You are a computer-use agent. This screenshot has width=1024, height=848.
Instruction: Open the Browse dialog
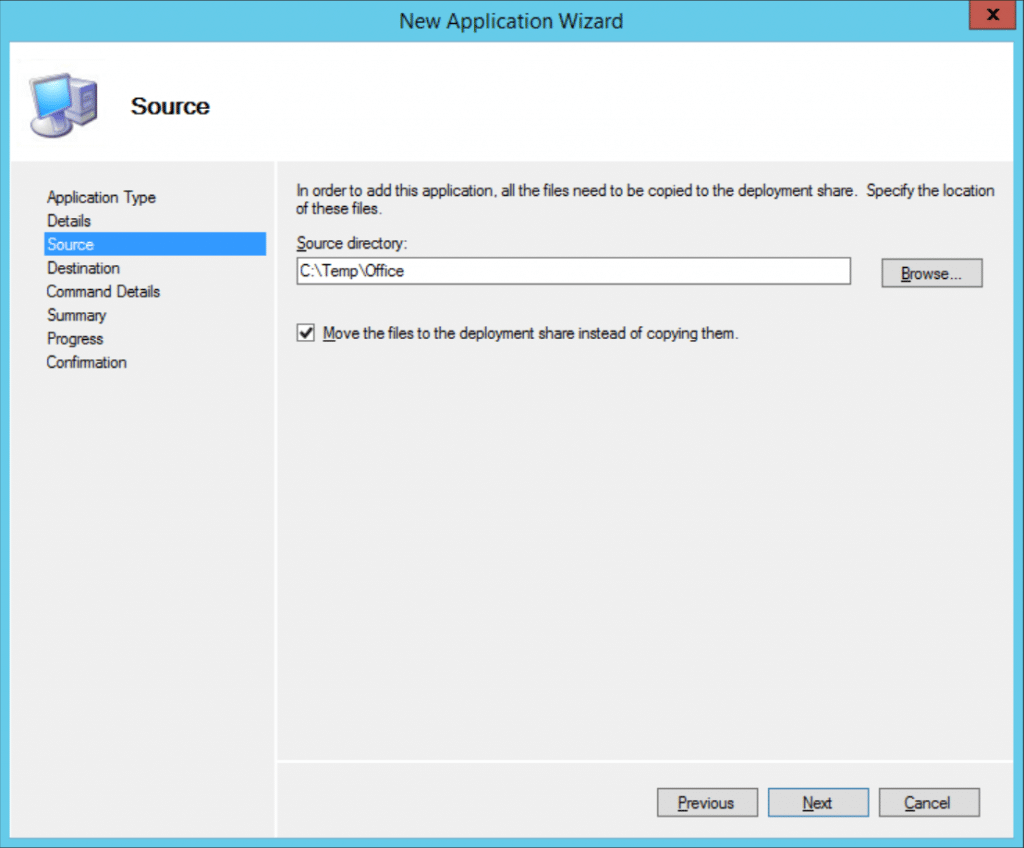931,272
